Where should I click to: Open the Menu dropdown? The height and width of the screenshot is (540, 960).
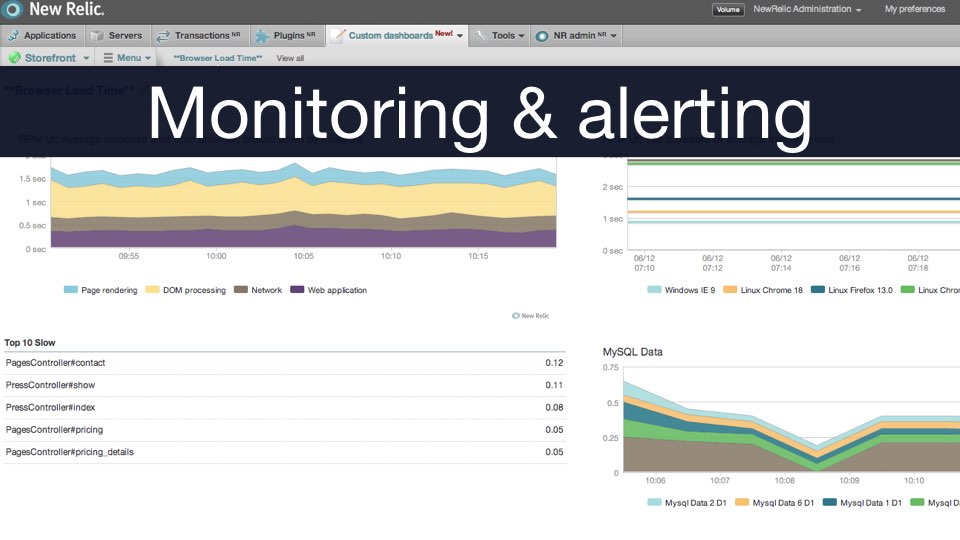pos(128,58)
